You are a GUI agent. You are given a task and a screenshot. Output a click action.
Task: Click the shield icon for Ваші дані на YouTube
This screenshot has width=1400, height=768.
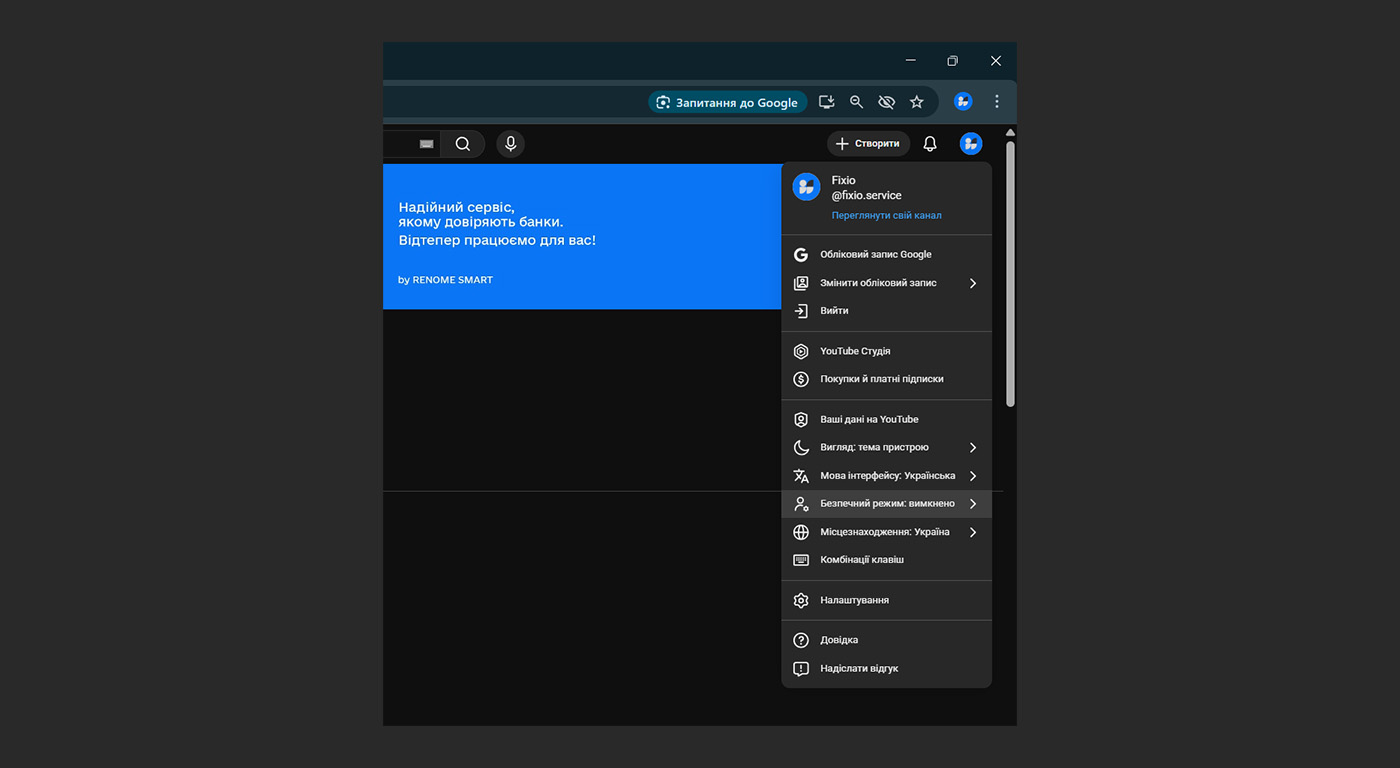tap(801, 420)
